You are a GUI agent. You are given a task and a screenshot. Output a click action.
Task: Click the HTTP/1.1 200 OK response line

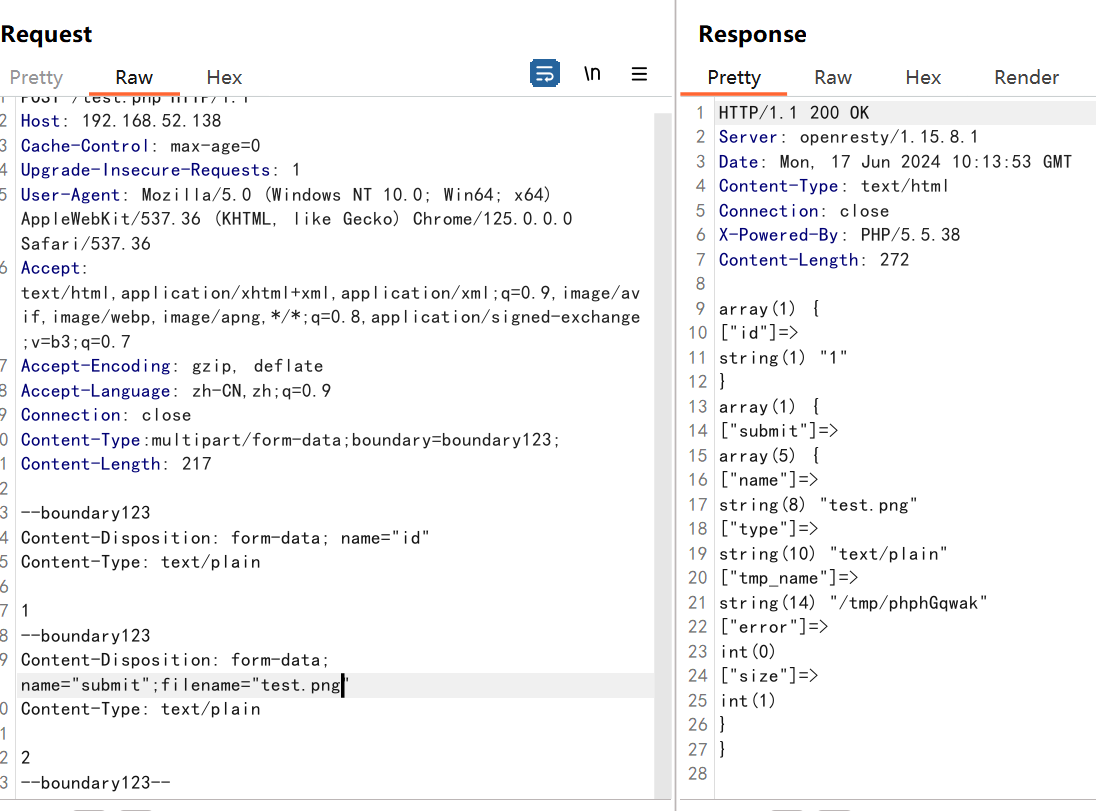tap(794, 113)
